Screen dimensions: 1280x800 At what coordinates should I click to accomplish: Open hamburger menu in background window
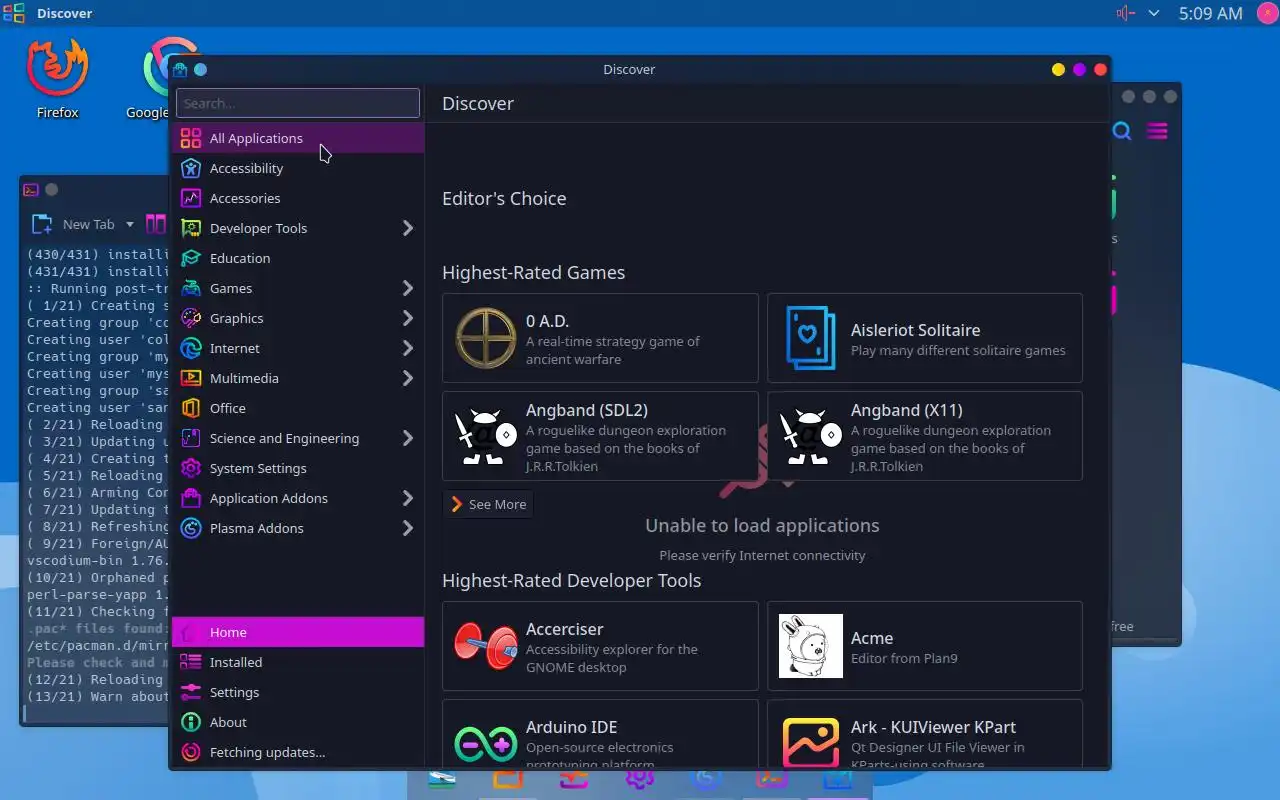tap(1157, 131)
